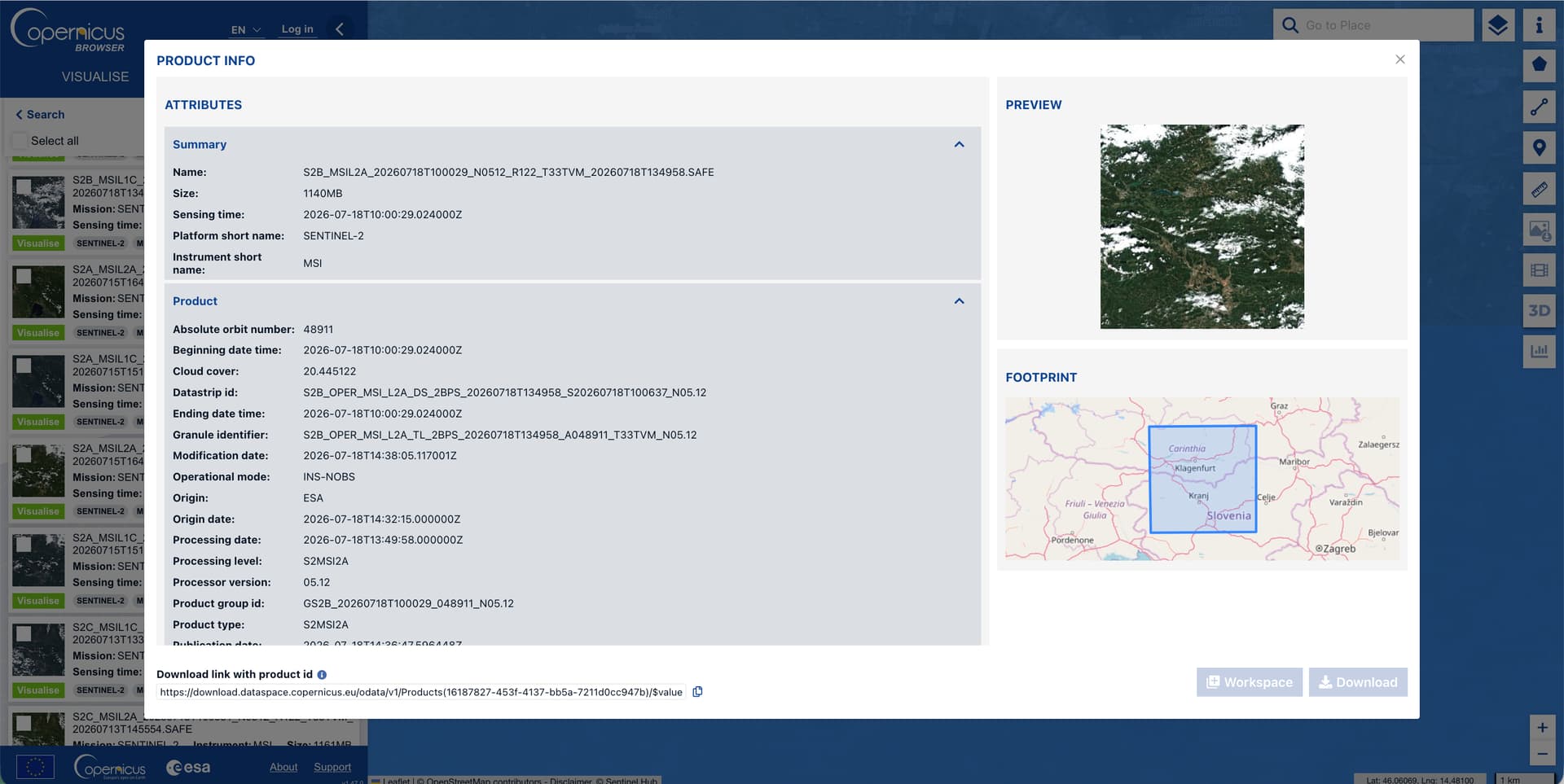Select the Platform short name SENTINEL-2

point(333,236)
